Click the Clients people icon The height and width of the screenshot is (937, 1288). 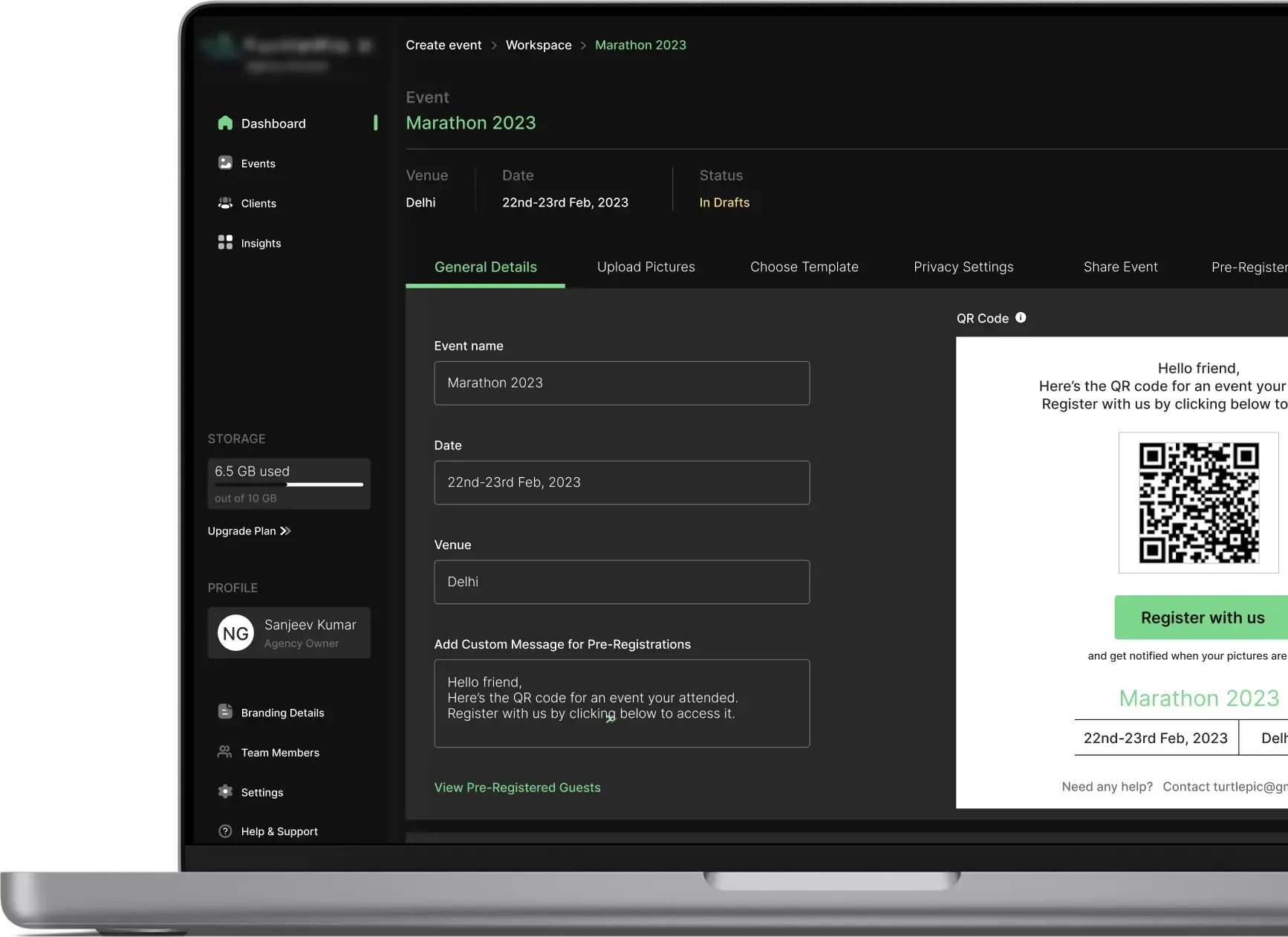(225, 203)
